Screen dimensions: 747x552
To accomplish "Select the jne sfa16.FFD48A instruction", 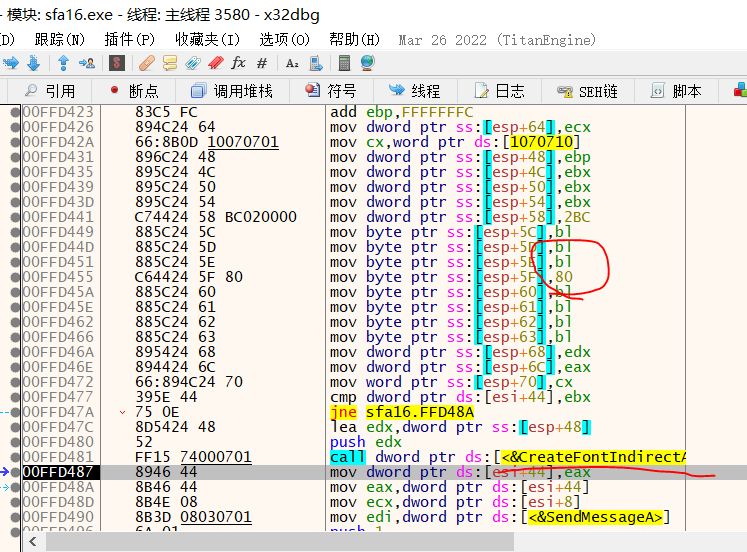I will (x=398, y=412).
